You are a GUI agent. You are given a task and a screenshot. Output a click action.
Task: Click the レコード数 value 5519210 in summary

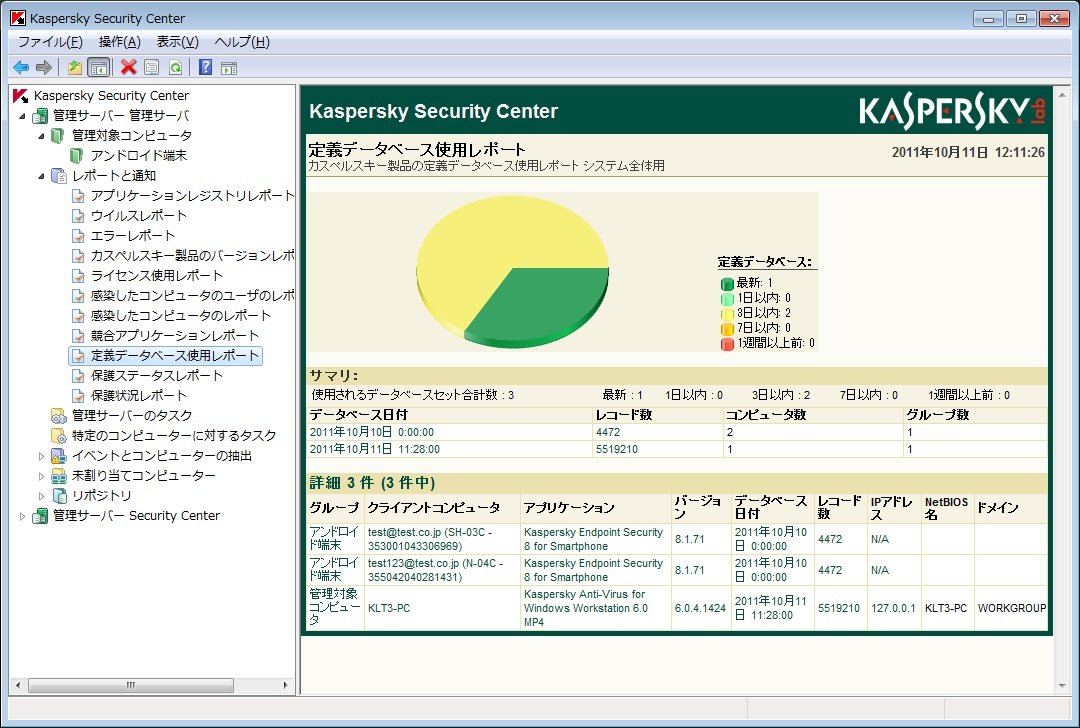[617, 449]
